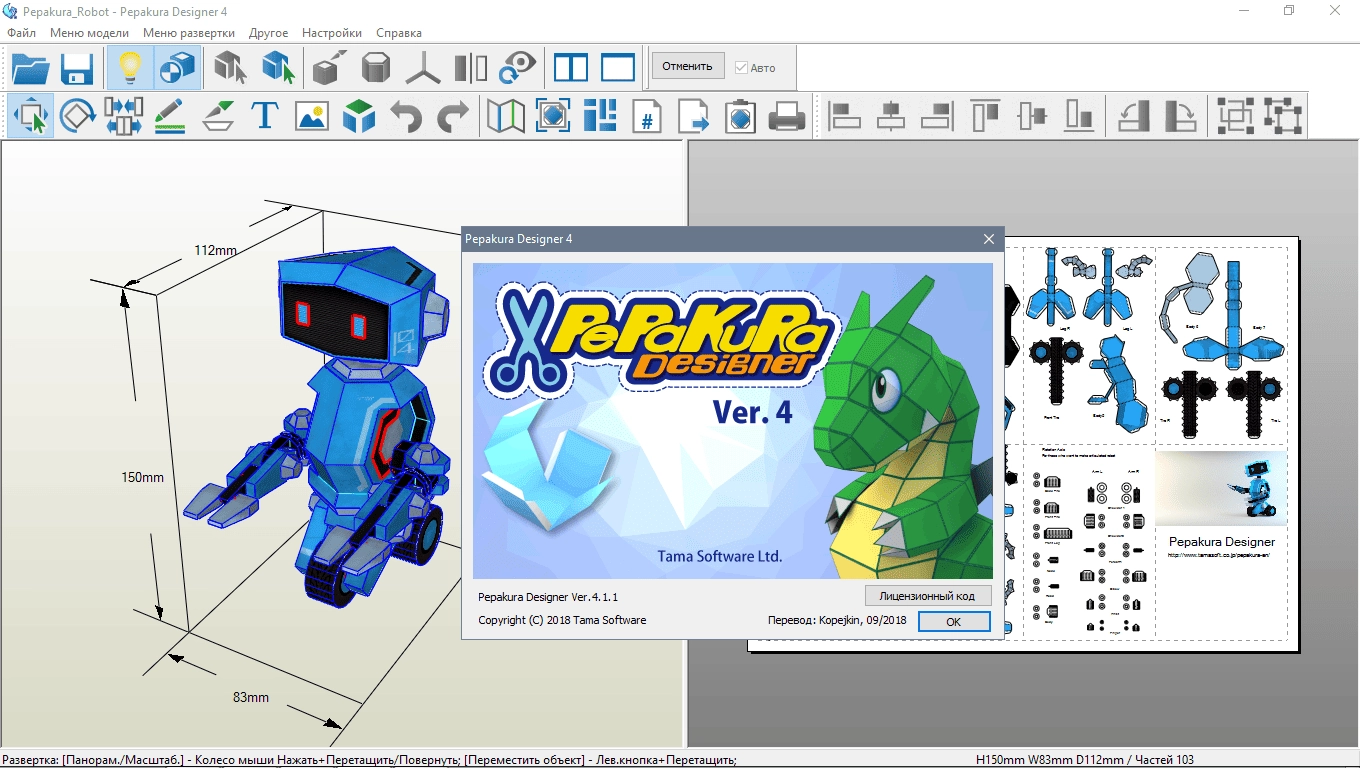The height and width of the screenshot is (768, 1360).
Task: Click the rotate counterclockwise icon
Action: (1133, 116)
